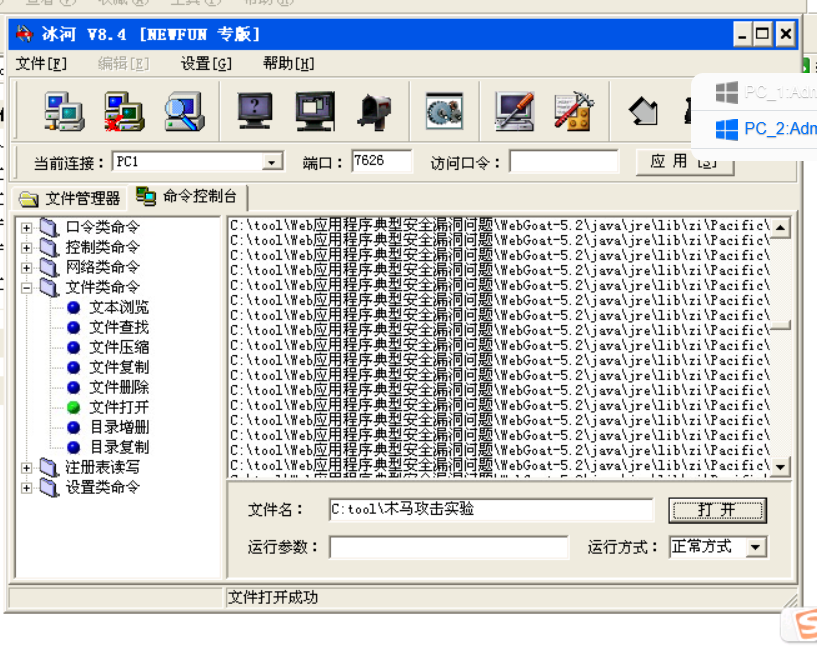Viewport: 817px width, 659px height.
Task: Click the 文件名 path input field
Action: [491, 509]
